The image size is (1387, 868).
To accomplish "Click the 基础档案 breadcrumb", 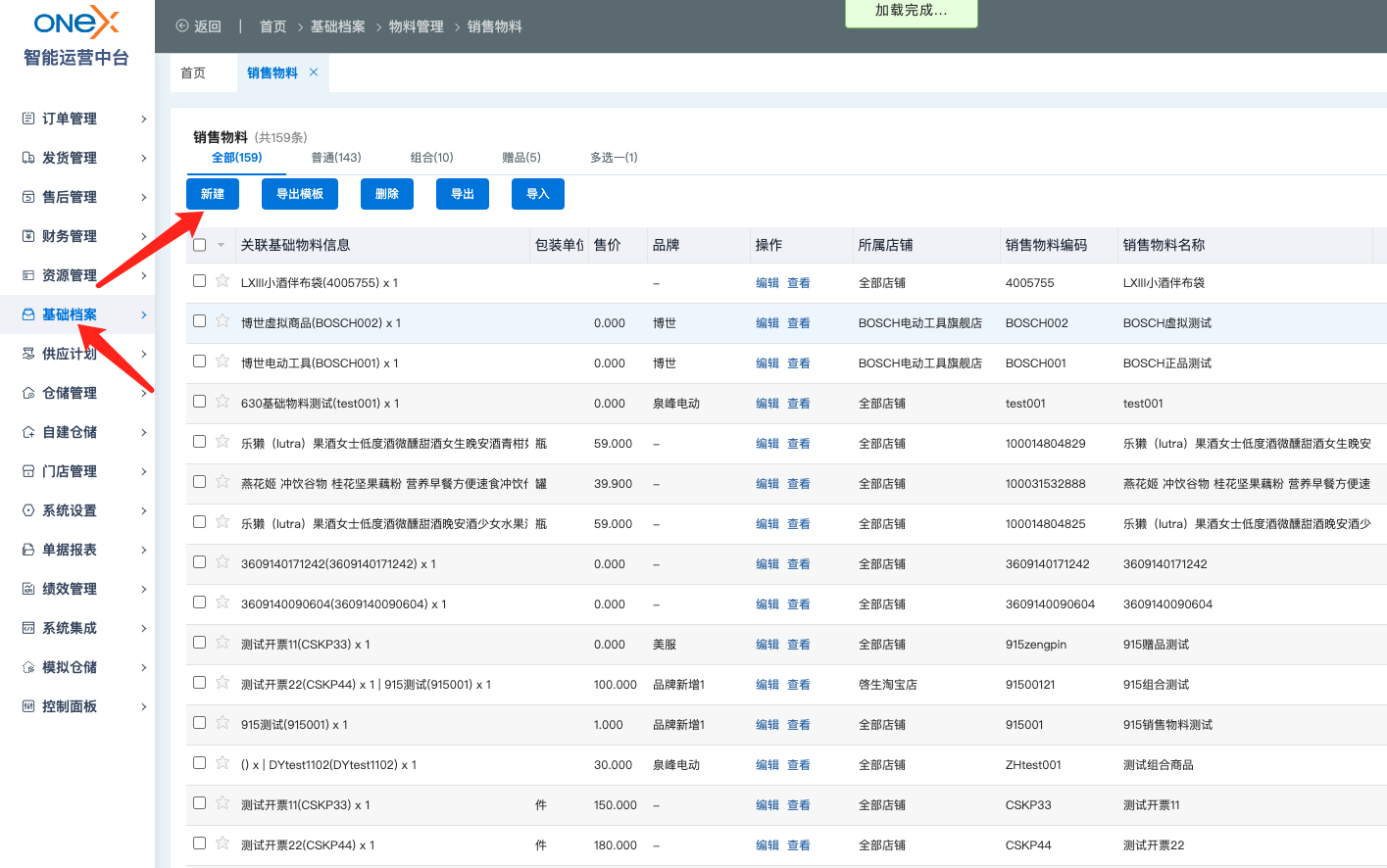I will [x=337, y=26].
